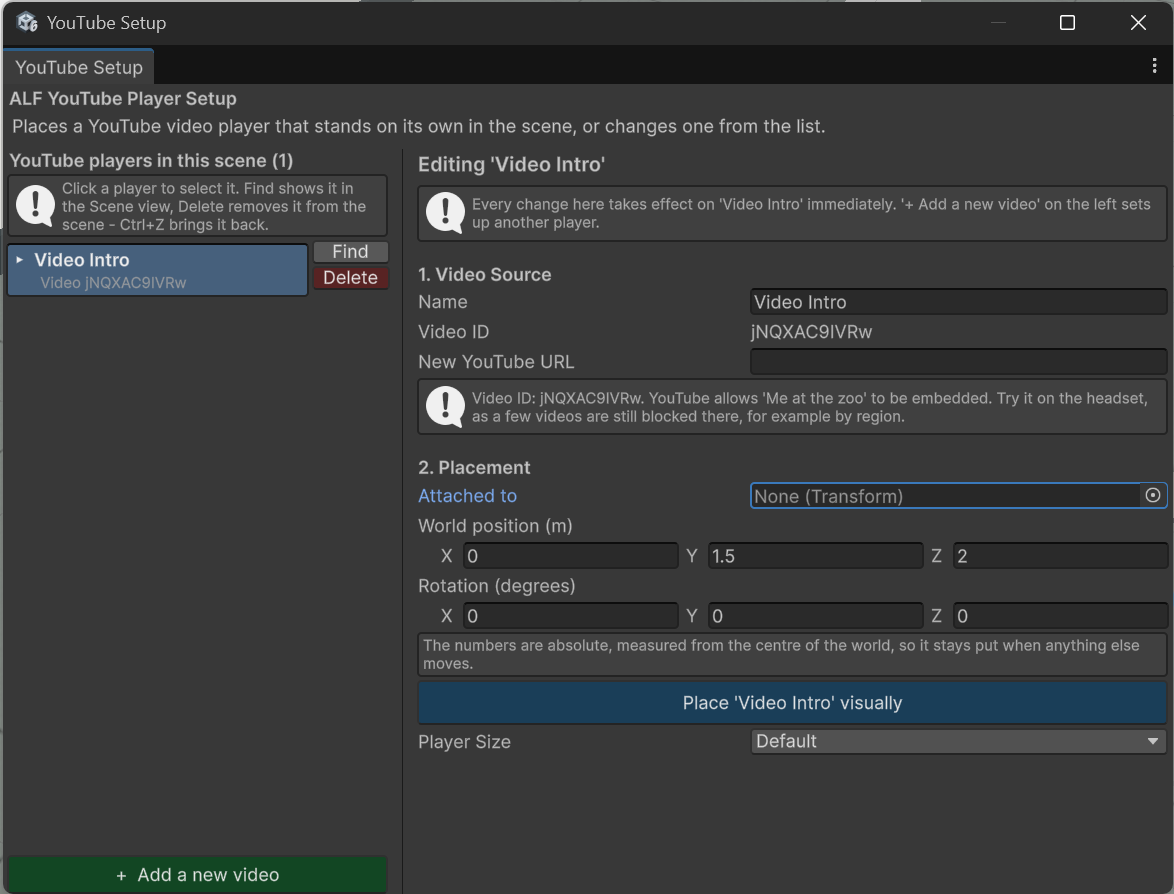This screenshot has width=1174, height=894.
Task: Click the 'World position (m)' label
Action: (x=495, y=526)
